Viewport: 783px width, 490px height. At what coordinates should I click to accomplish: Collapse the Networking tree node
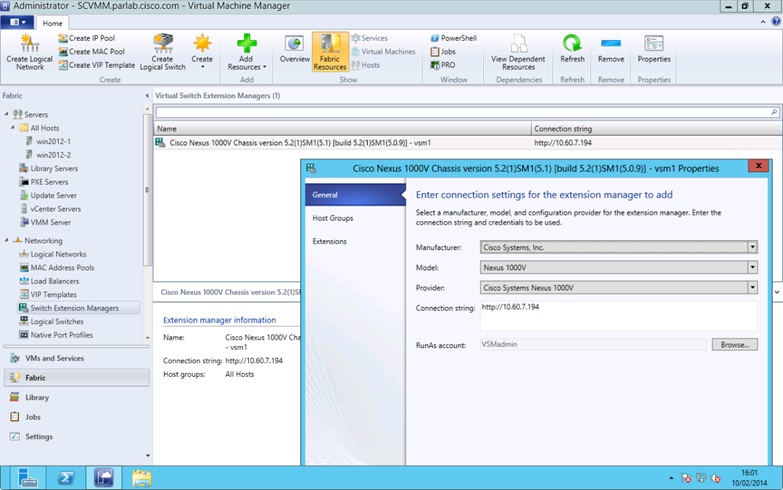click(6, 240)
